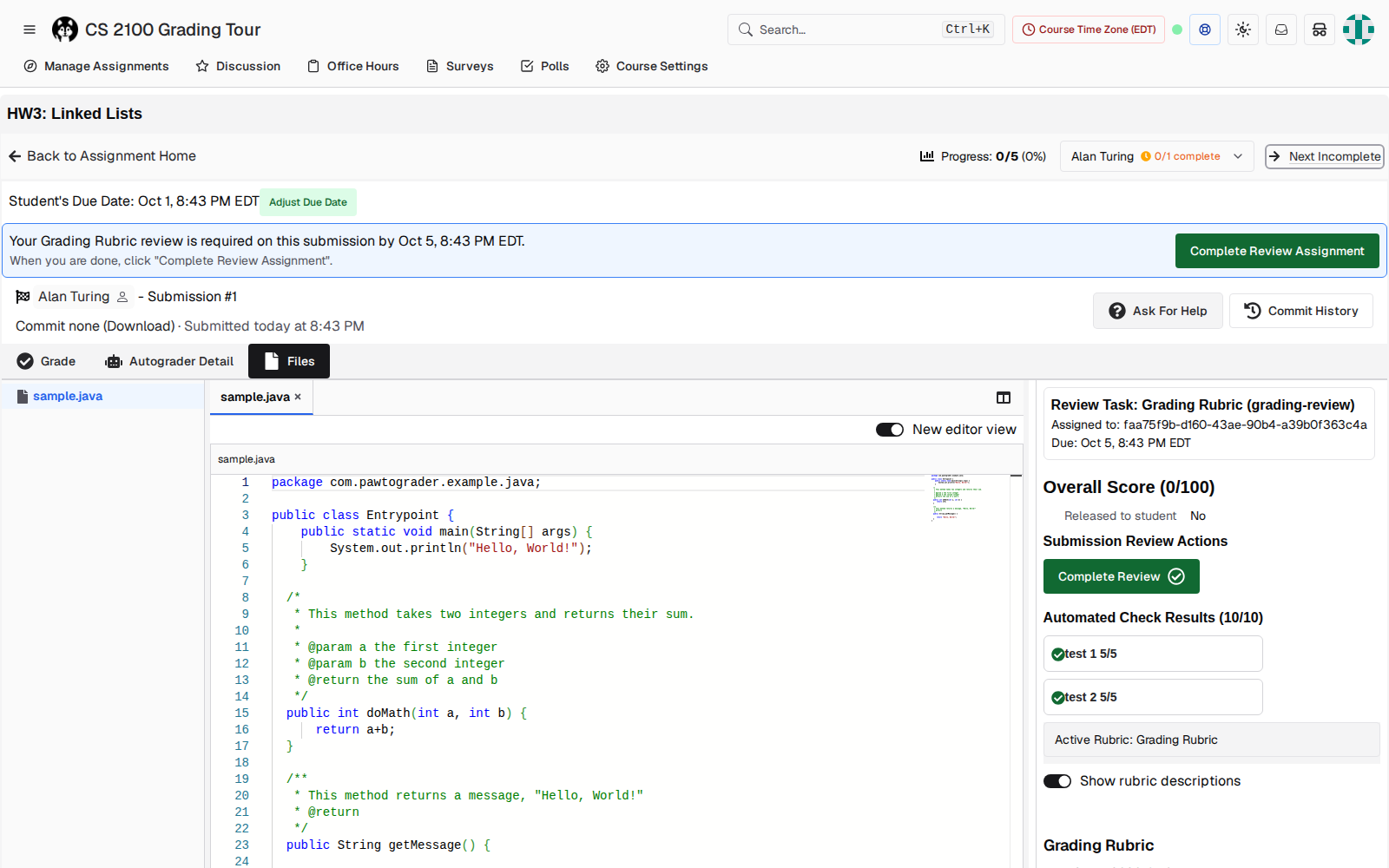1389x868 pixels.
Task: Click the CS 2100 course logo
Action: (65, 30)
